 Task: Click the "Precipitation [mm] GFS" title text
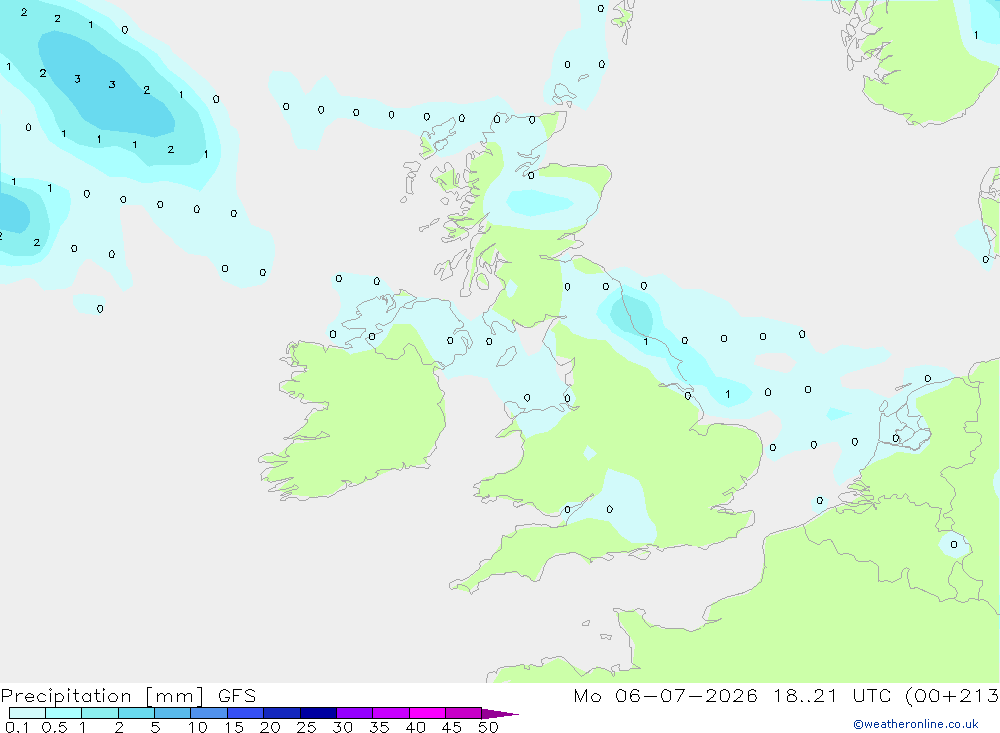pos(128,695)
